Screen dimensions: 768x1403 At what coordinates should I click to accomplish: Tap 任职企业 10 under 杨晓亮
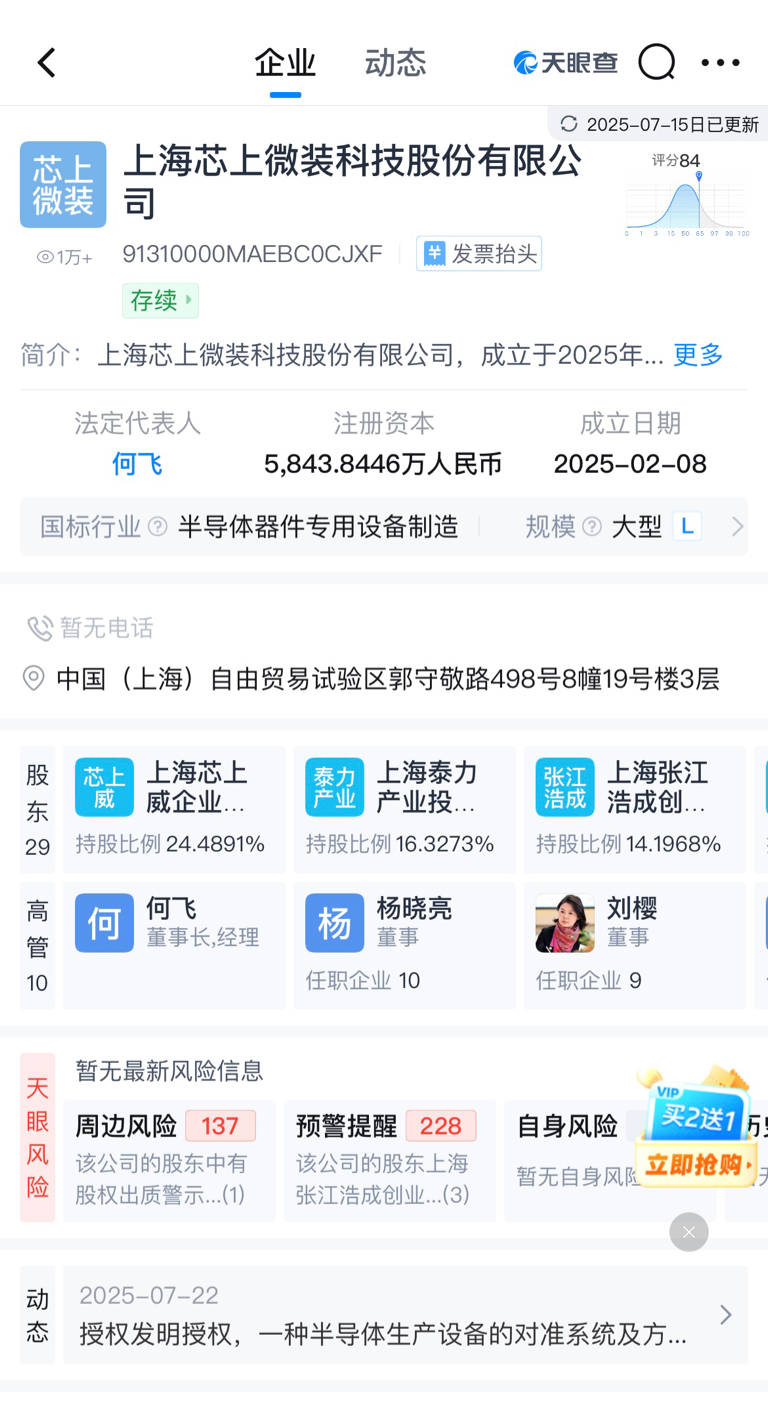tap(363, 981)
